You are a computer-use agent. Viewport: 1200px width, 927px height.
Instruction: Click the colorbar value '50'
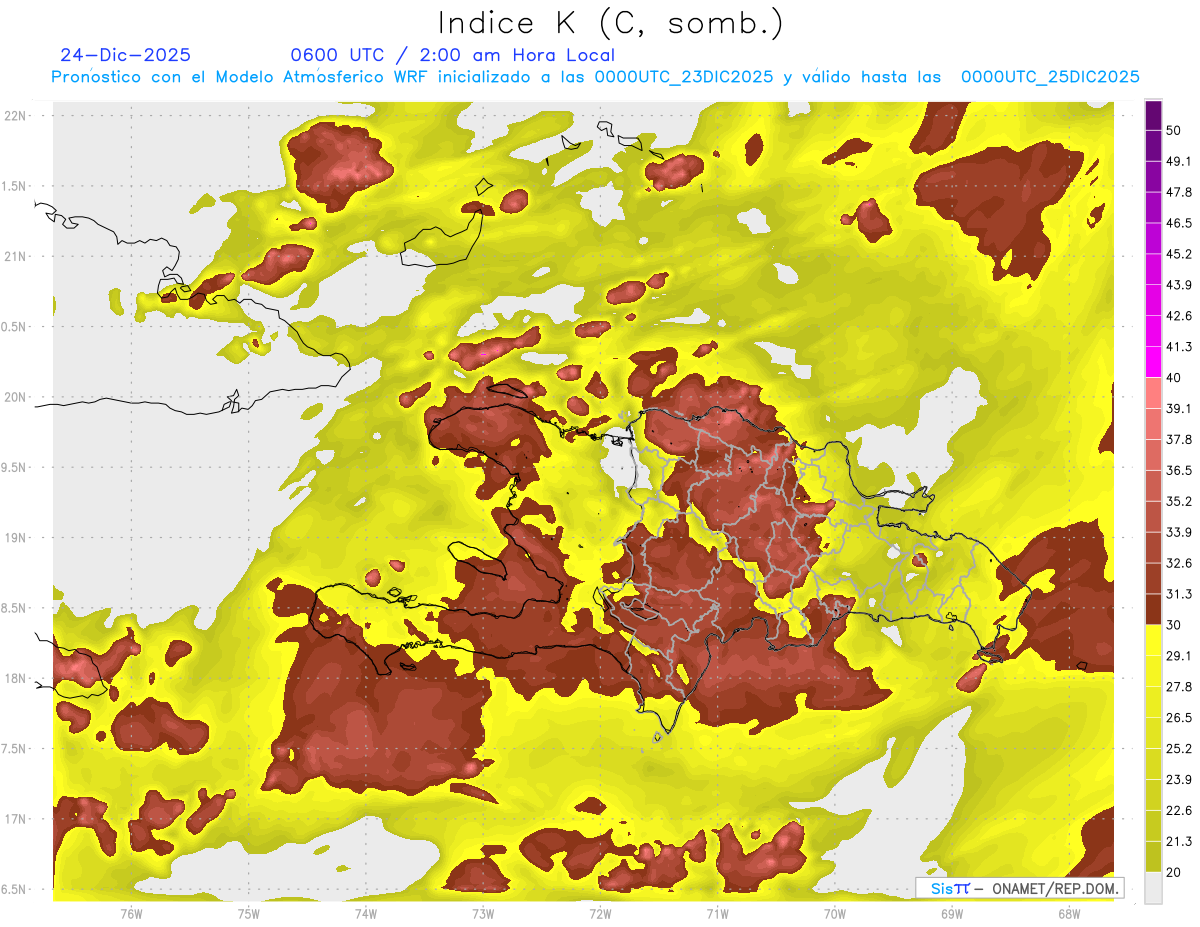click(x=1174, y=130)
